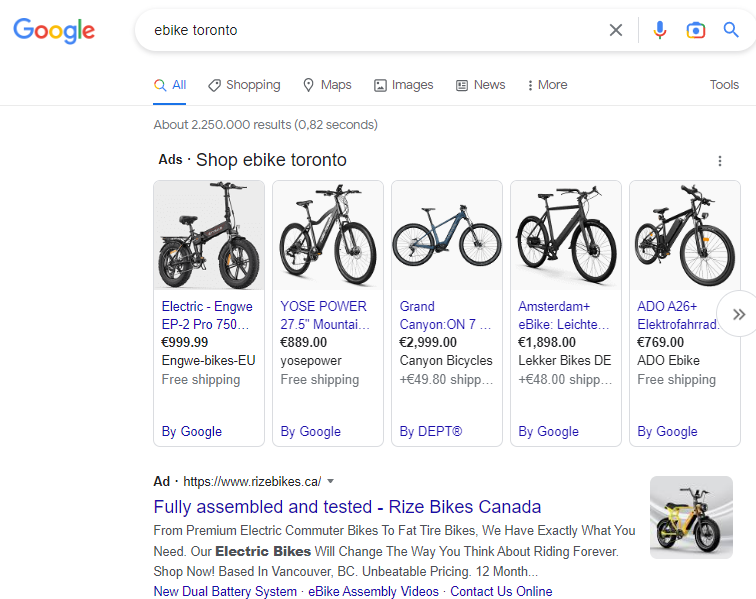Click By DEPT® under Canyon ad
Image resolution: width=756 pixels, height=599 pixels.
pos(431,431)
